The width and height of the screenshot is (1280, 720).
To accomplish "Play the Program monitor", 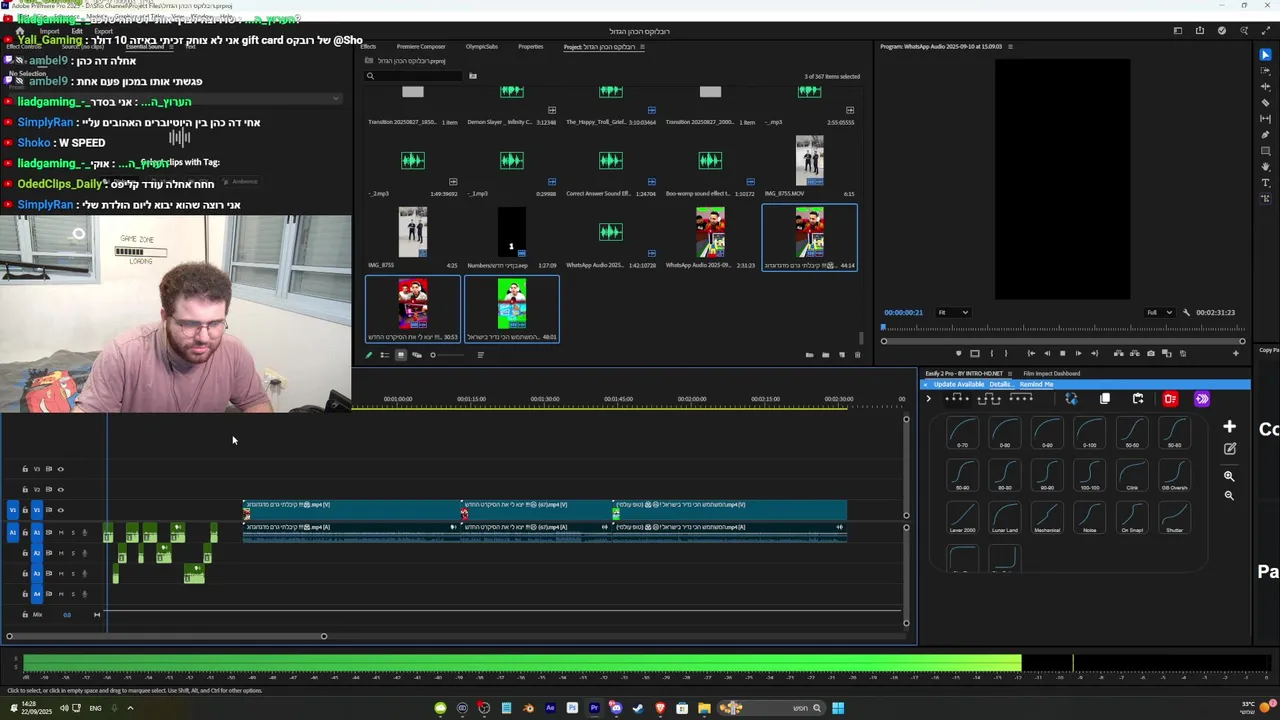I will tap(1062, 353).
